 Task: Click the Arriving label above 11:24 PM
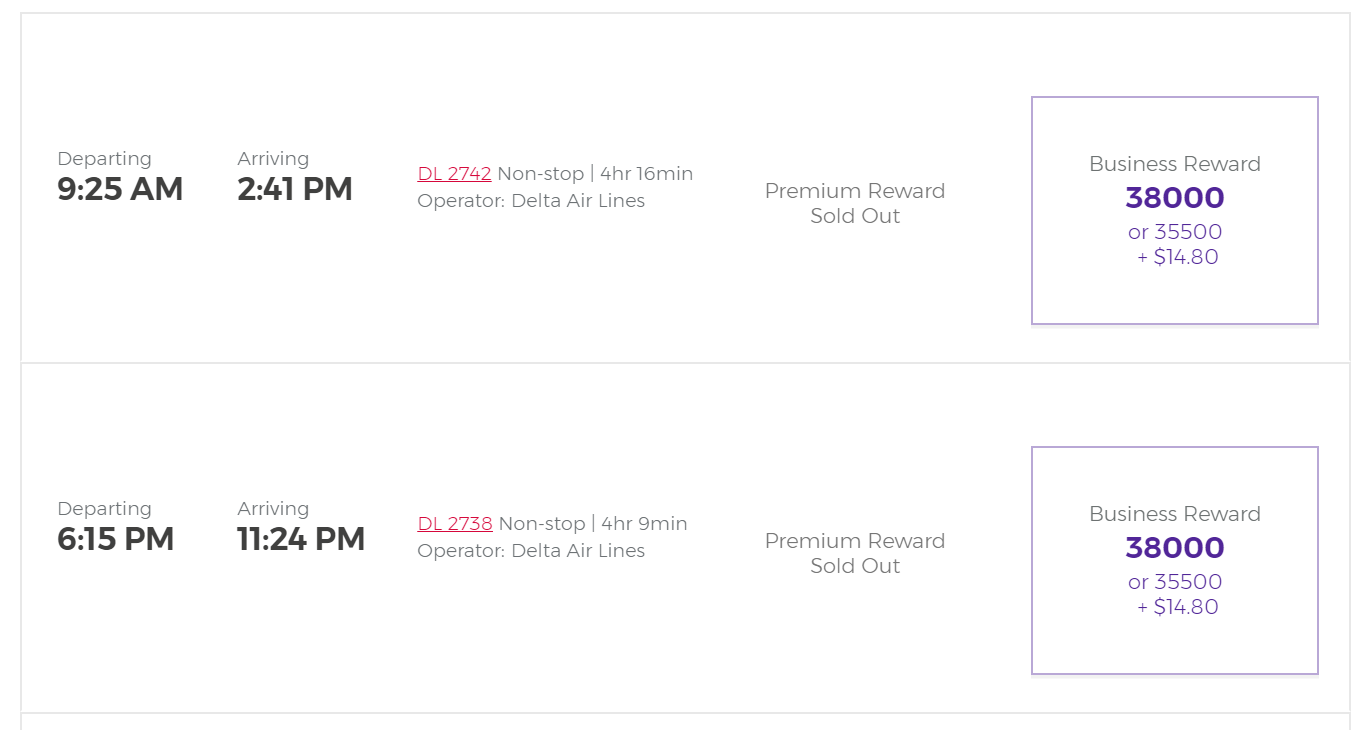273,509
